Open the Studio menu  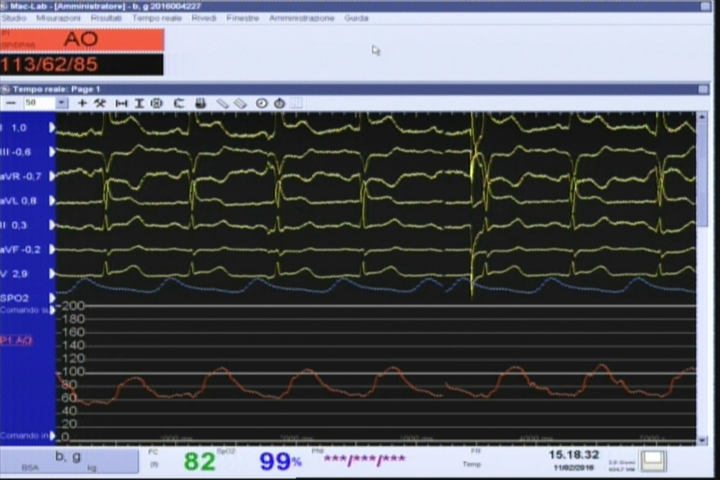[x=14, y=18]
